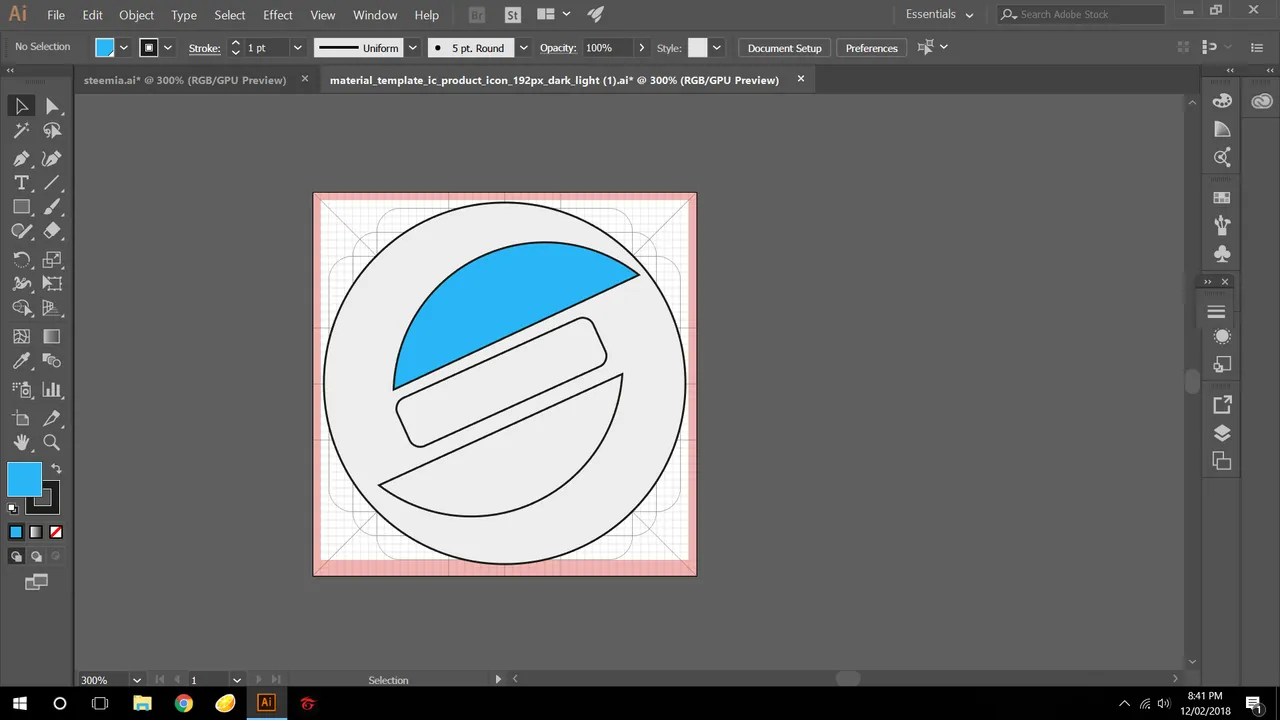Viewport: 1280px width, 720px height.
Task: Open the File menu
Action: (x=56, y=15)
